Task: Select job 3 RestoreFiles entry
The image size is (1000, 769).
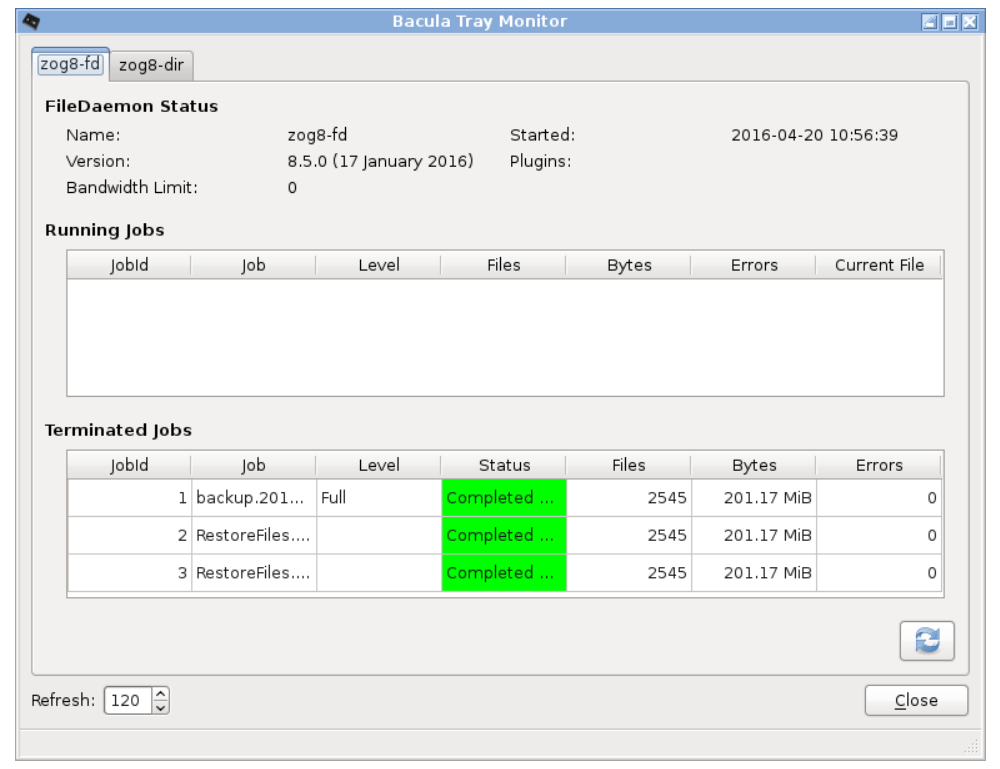Action: pos(253,573)
